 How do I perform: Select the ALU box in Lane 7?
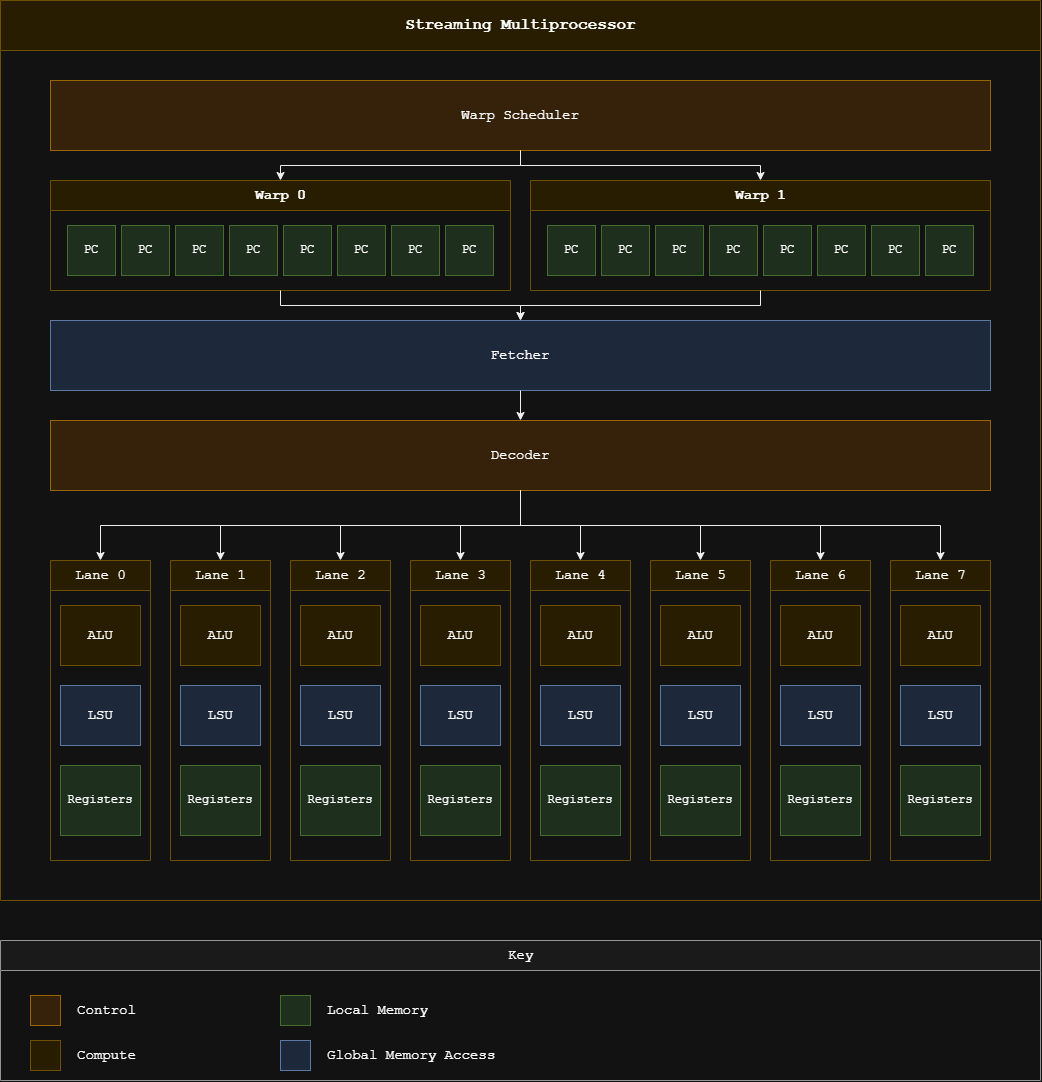[x=941, y=636]
